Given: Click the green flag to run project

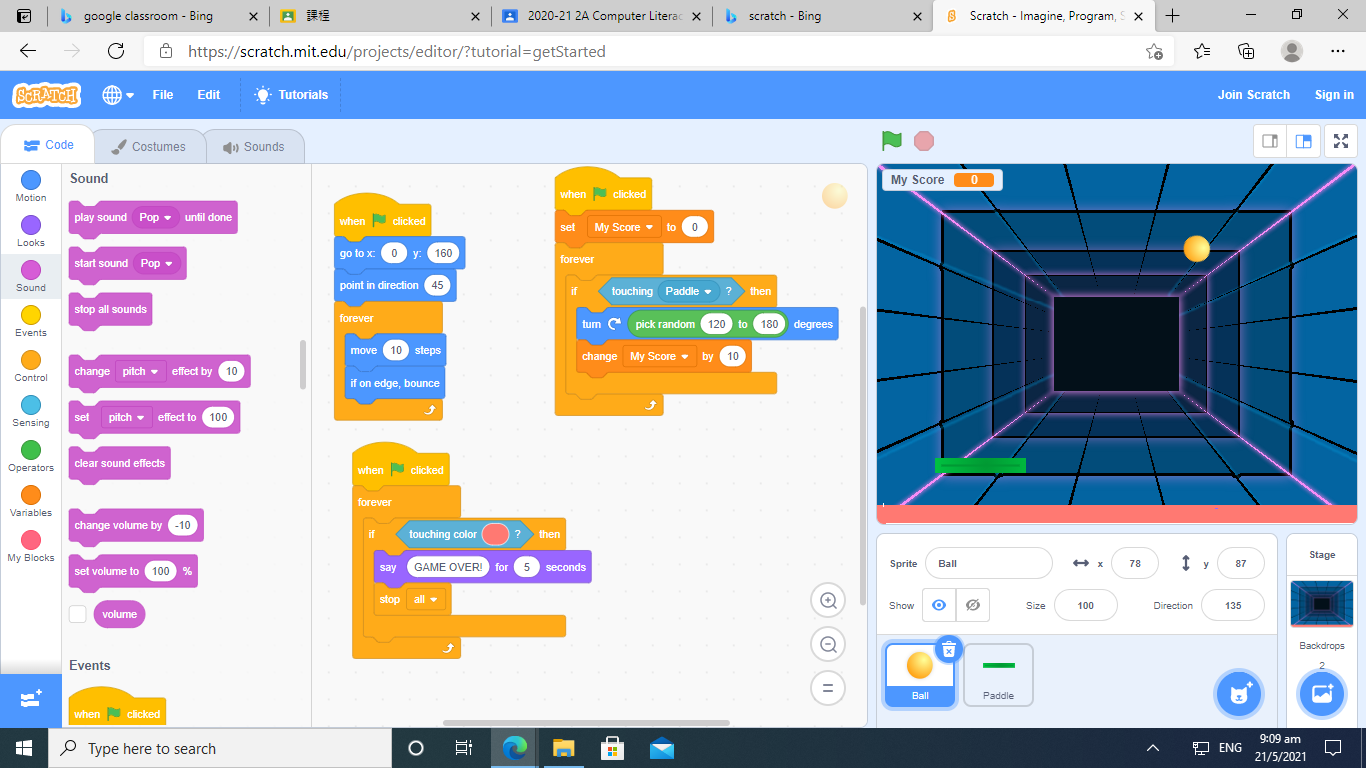Looking at the screenshot, I should click(x=891, y=141).
